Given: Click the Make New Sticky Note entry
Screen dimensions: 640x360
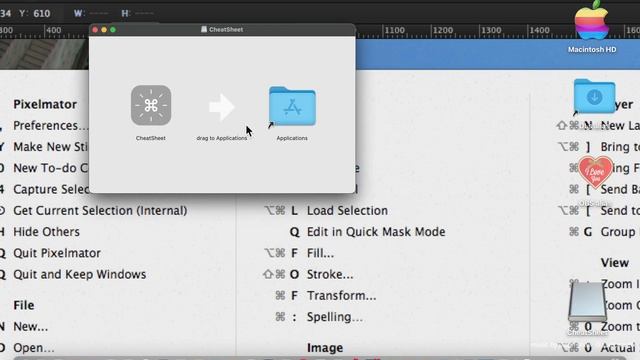Looking at the screenshot, I should coord(51,147).
